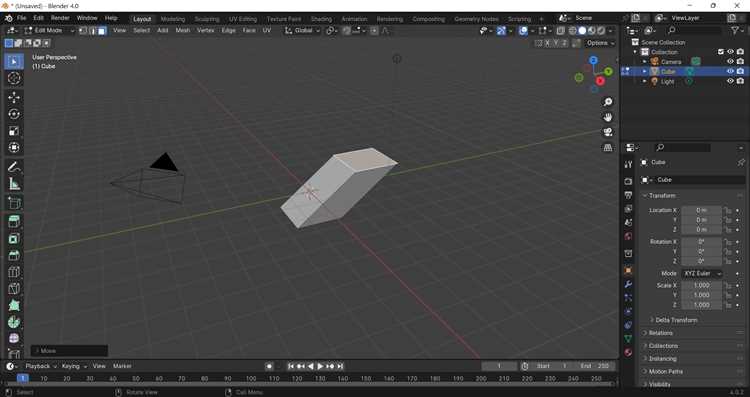Switch to the Sculpting workspace tab
750x397 pixels.
pyautogui.click(x=207, y=19)
